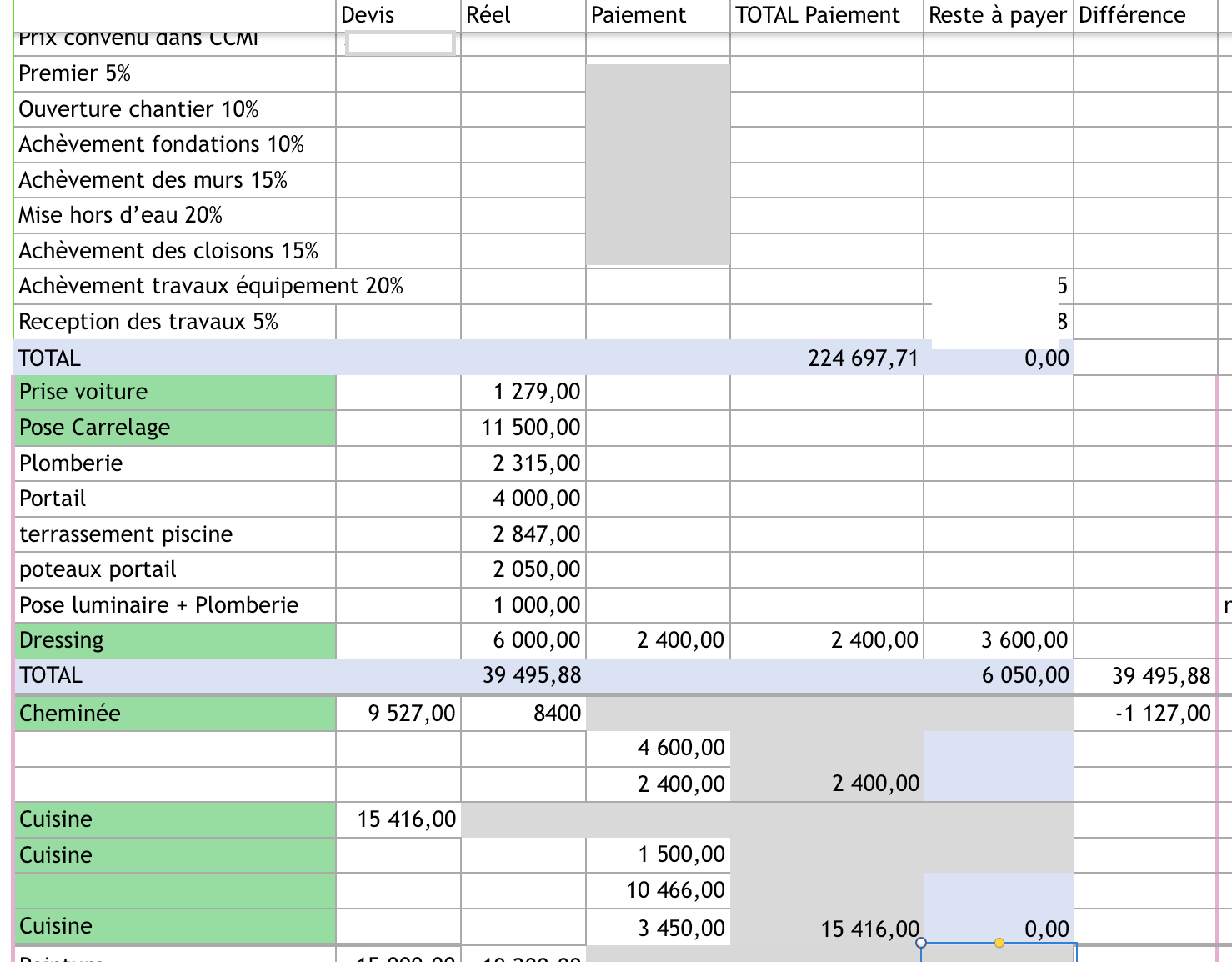
Task: Select the Paiement column header
Action: 638,14
